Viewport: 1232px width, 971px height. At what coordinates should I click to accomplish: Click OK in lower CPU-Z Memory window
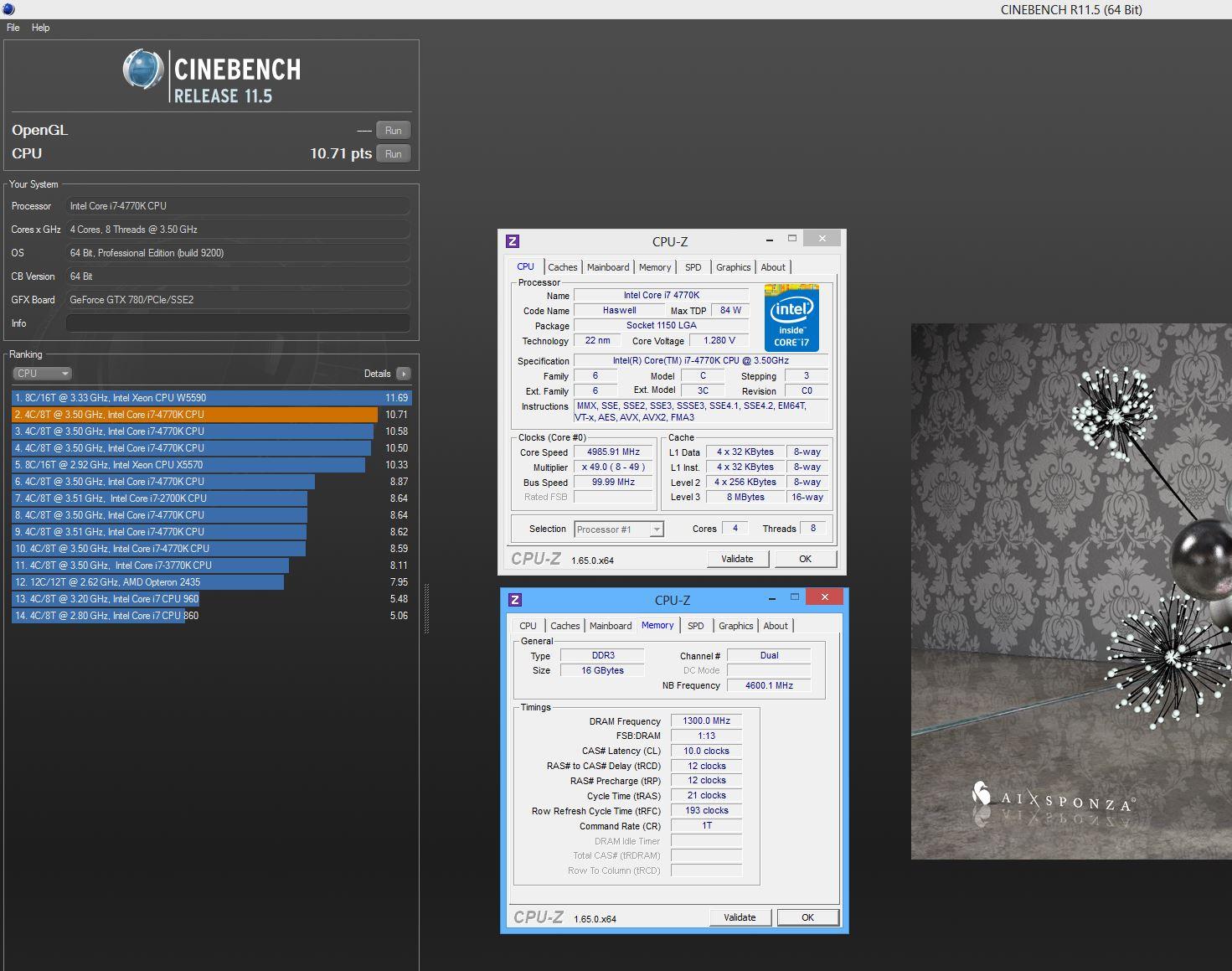coord(807,917)
